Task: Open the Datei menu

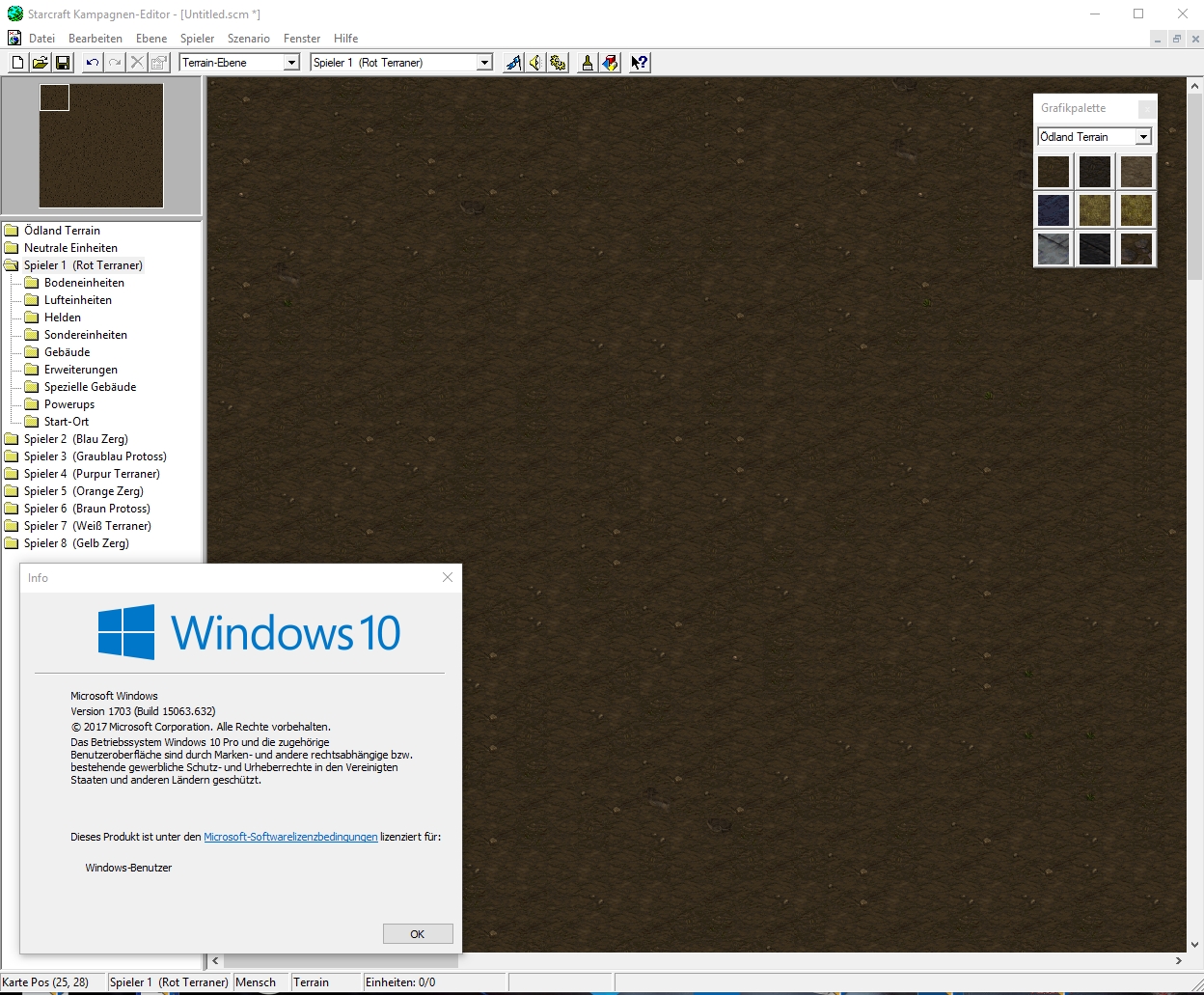Action: (42, 39)
